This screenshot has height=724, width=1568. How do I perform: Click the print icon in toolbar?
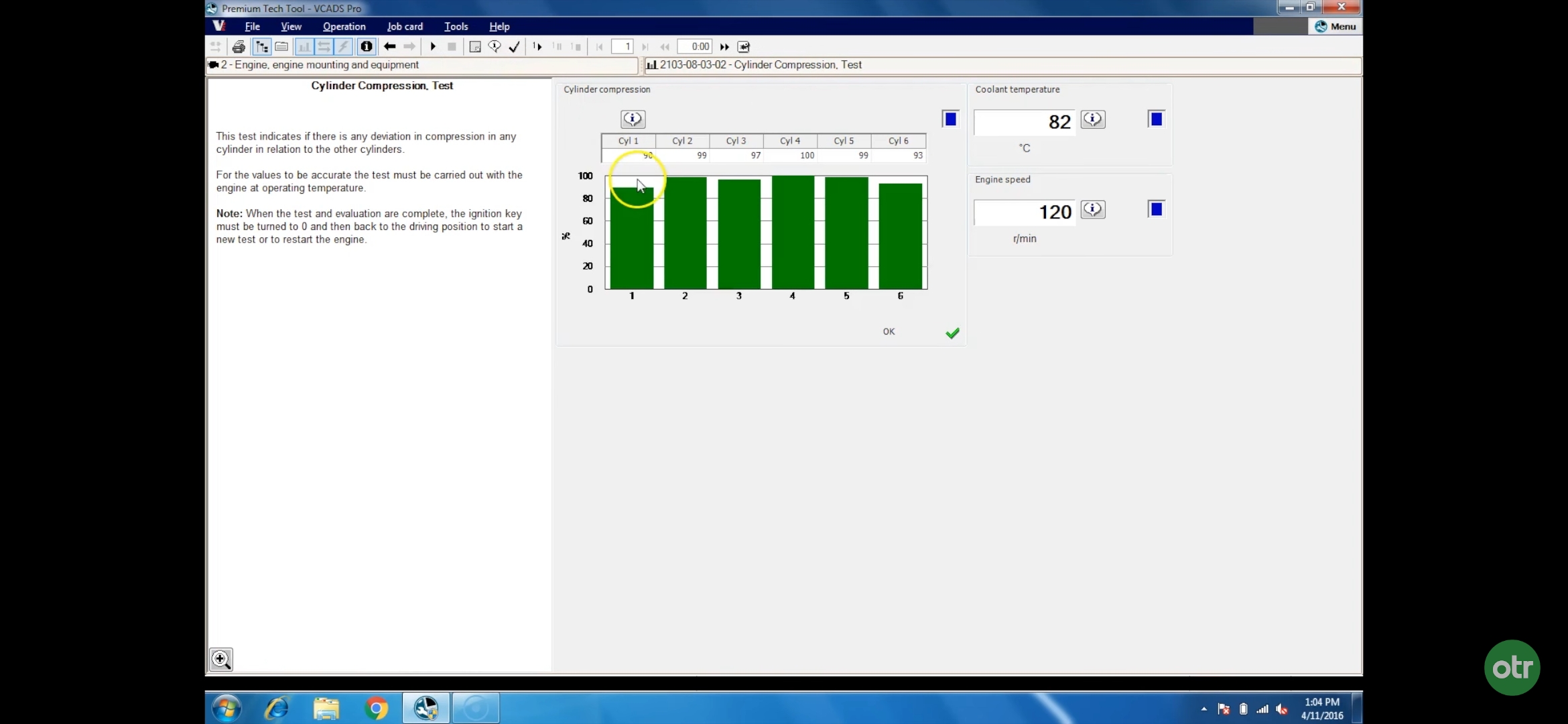coord(239,47)
